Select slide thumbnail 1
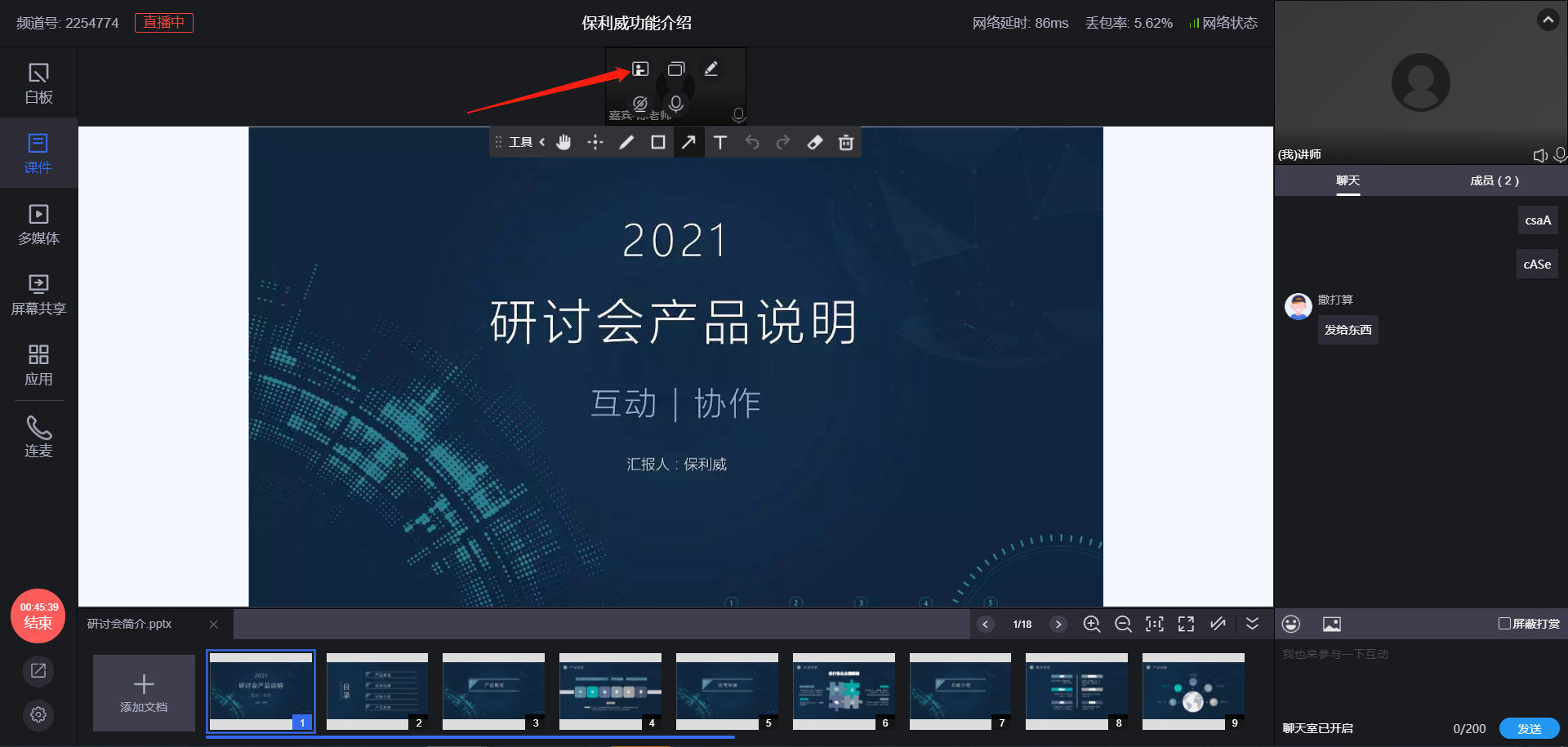The height and width of the screenshot is (747, 1568). coord(261,691)
